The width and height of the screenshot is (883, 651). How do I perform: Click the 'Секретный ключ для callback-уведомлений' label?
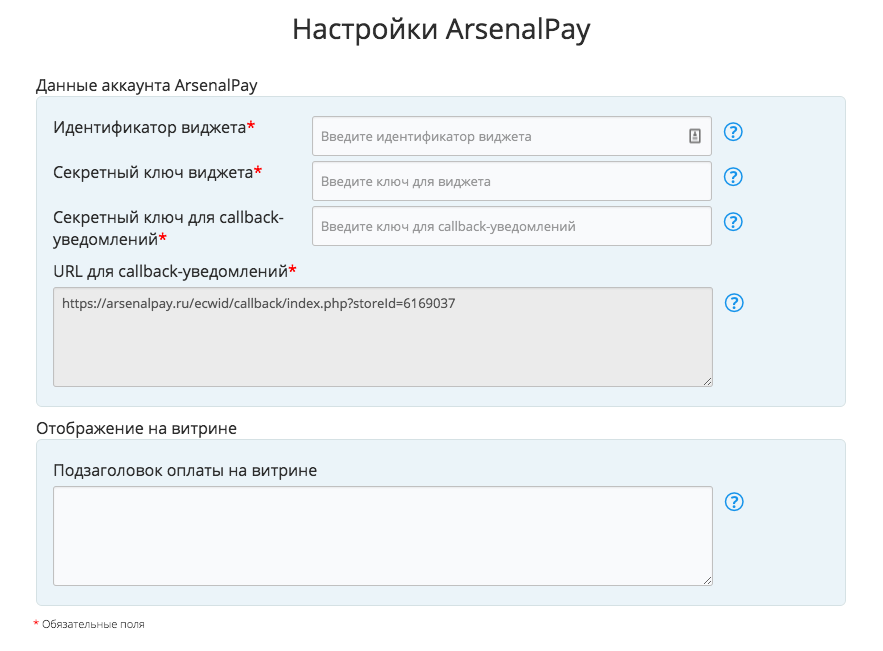click(x=168, y=228)
